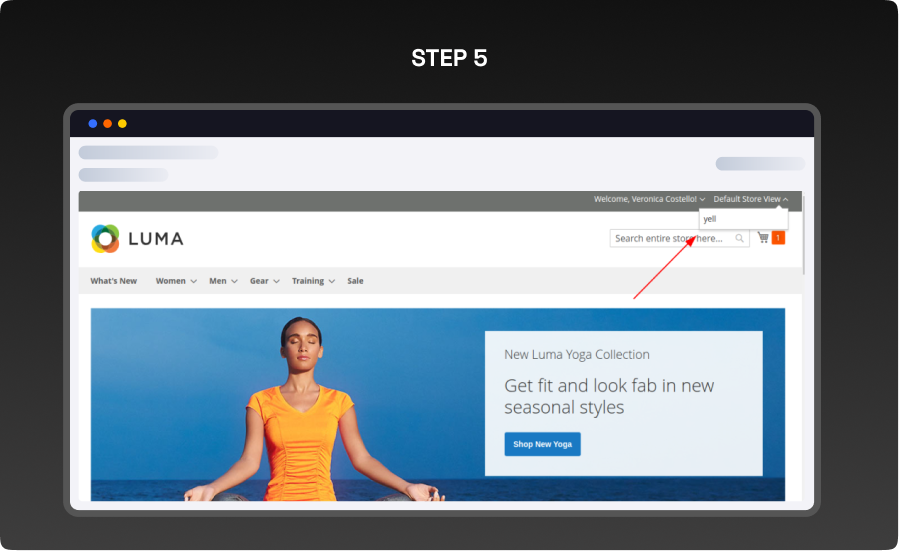This screenshot has height=551, width=899.
Task: Focus the Search entire store field
Action: 672,239
